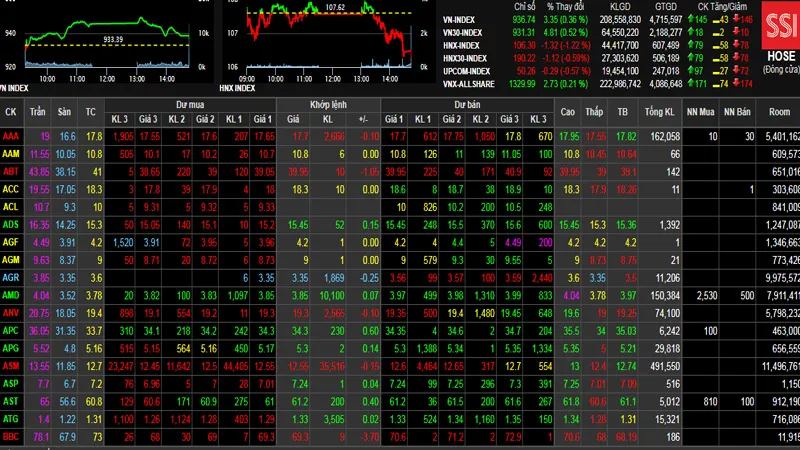Viewport: 800px width, 450px height.
Task: Sort by the Thấp column header
Action: [x=594, y=112]
